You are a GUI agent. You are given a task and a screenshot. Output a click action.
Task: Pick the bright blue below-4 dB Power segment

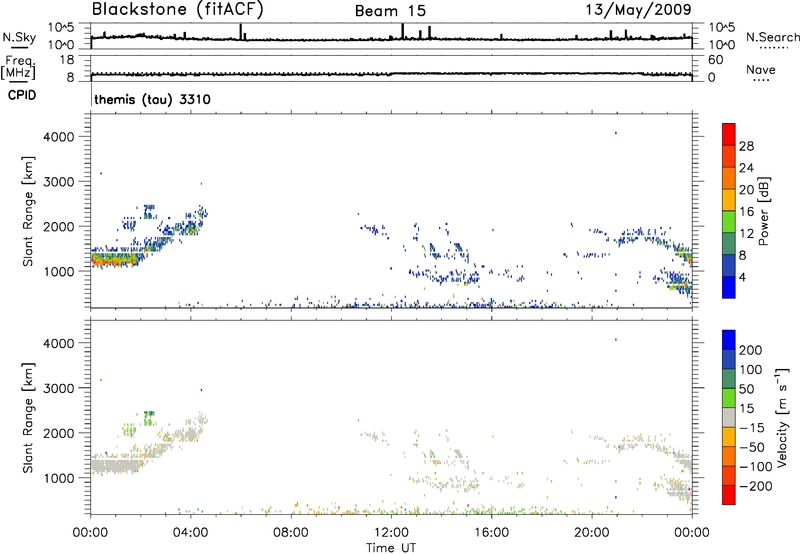click(x=729, y=287)
